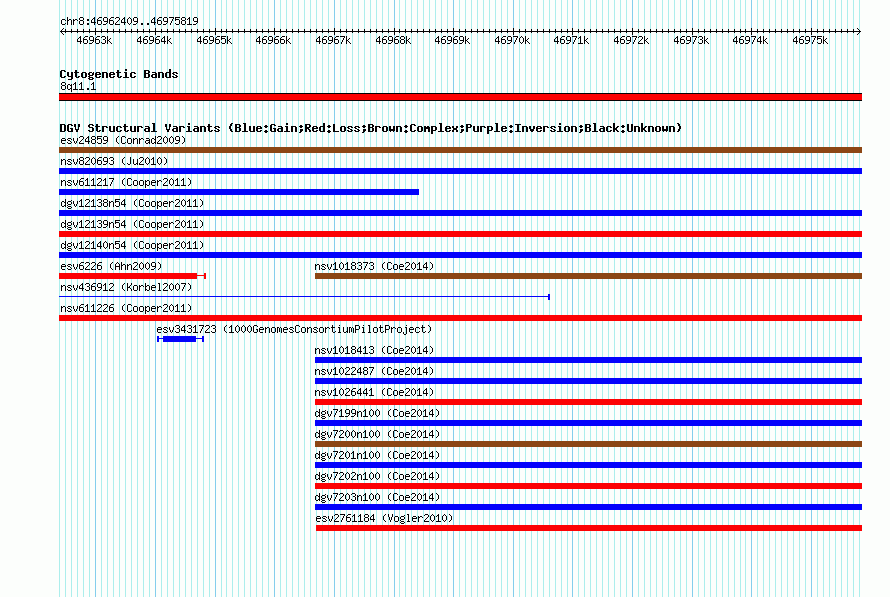The width and height of the screenshot is (890, 597).
Task: Click the blue dgv12140n54 gain bar
Action: coord(460,255)
